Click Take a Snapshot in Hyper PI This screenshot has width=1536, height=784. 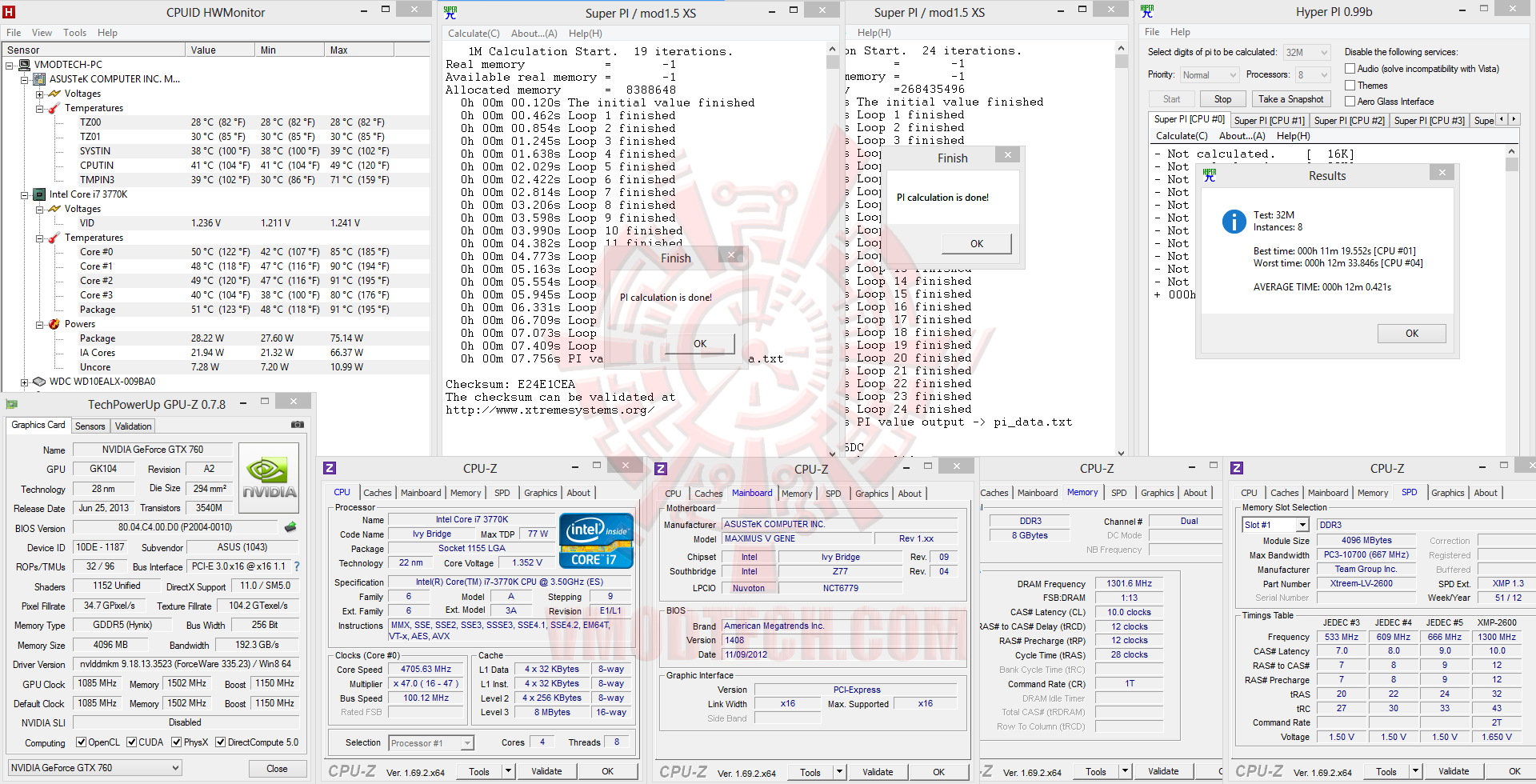pyautogui.click(x=1290, y=99)
